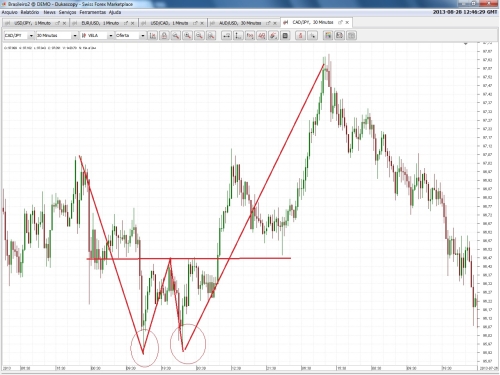Click the zoom in magnifier icon
This screenshot has height=375, width=500.
tap(188, 35)
